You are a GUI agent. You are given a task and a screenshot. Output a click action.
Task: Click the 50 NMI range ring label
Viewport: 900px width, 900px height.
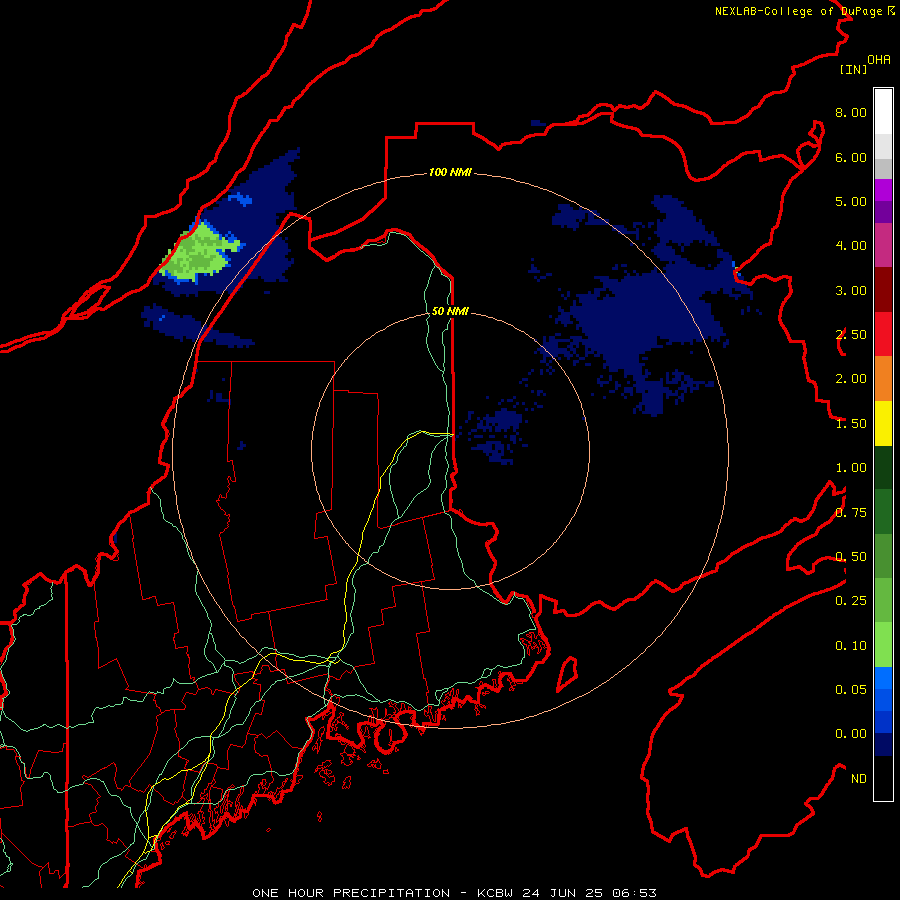coord(450,311)
